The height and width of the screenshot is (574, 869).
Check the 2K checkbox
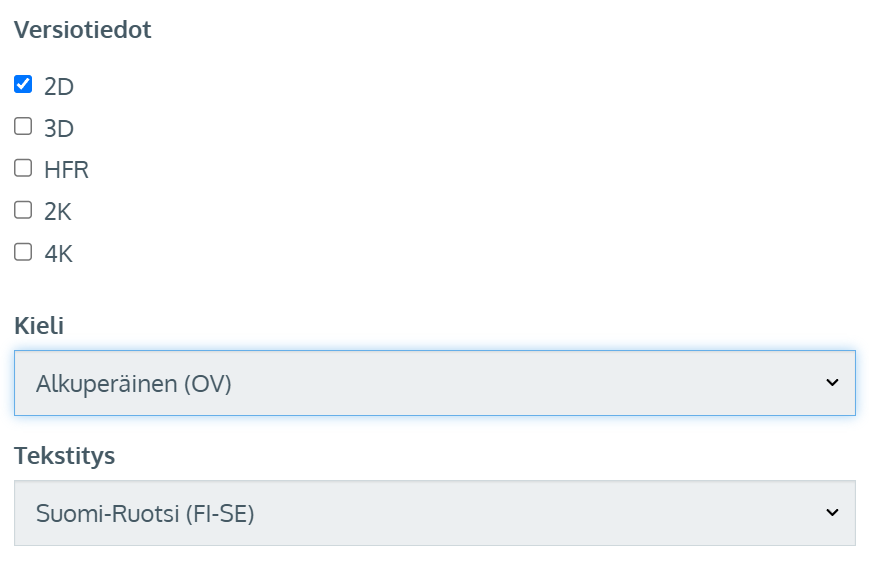(x=23, y=210)
